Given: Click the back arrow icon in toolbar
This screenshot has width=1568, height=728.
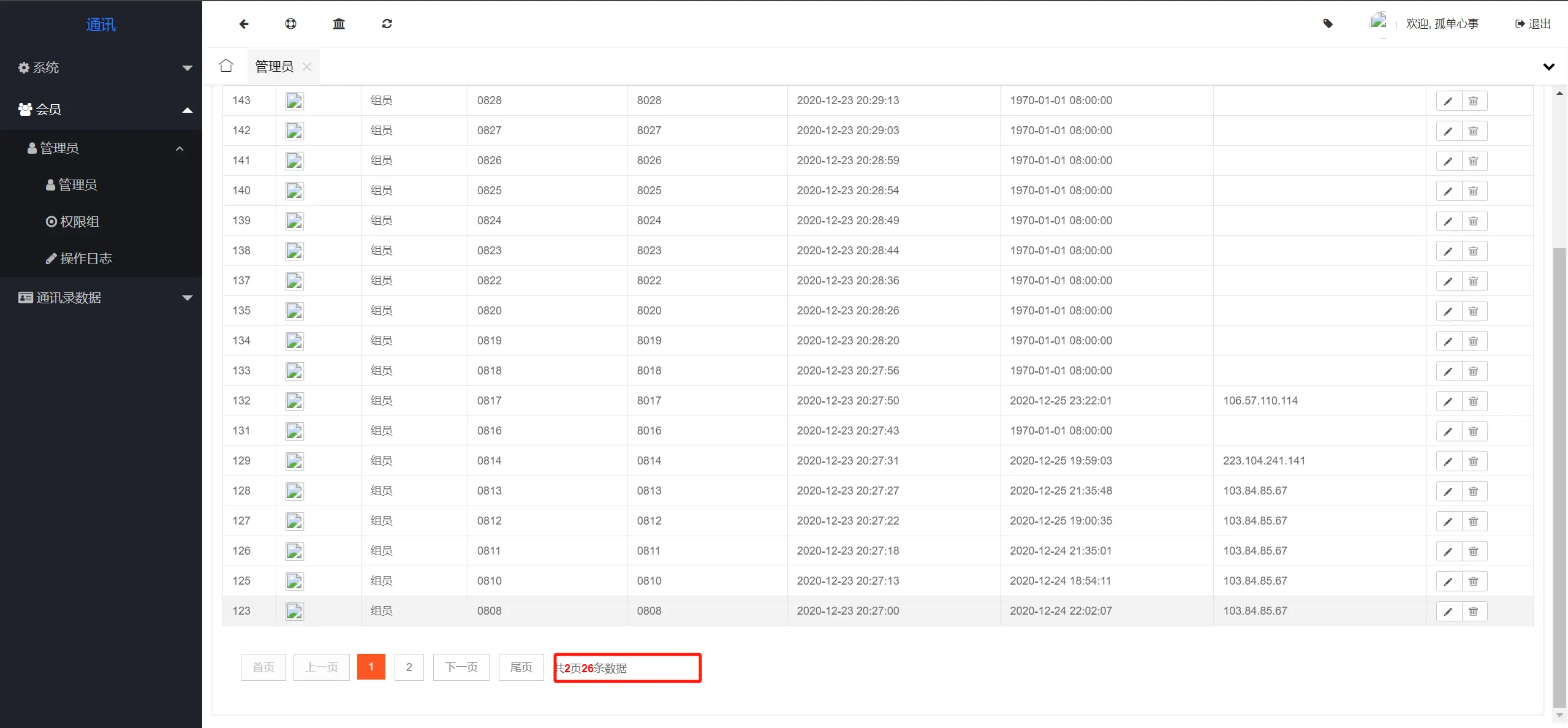Looking at the screenshot, I should [244, 24].
